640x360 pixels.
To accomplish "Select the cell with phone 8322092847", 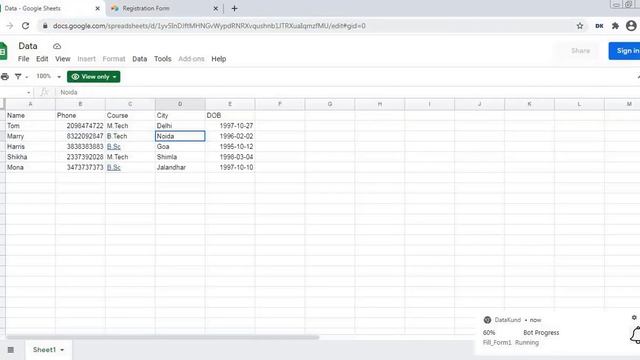I will pos(80,136).
